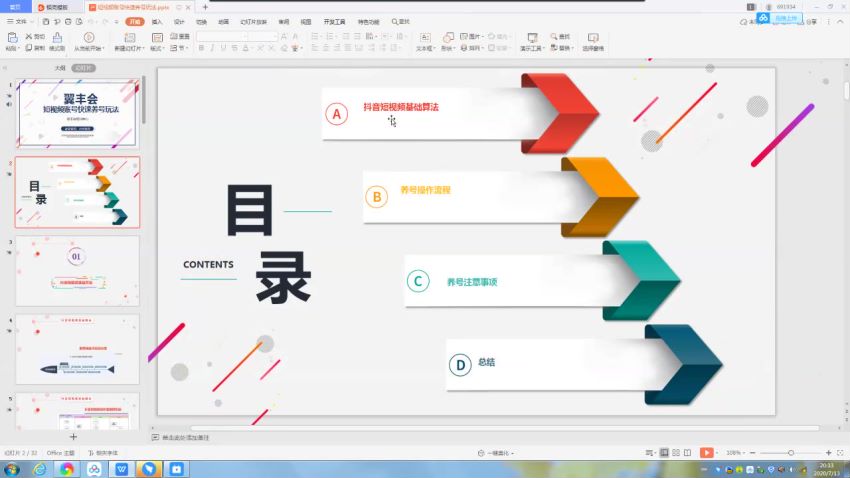Image resolution: width=850 pixels, height=478 pixels.
Task: Toggle Underline formatting
Action: pos(223,48)
